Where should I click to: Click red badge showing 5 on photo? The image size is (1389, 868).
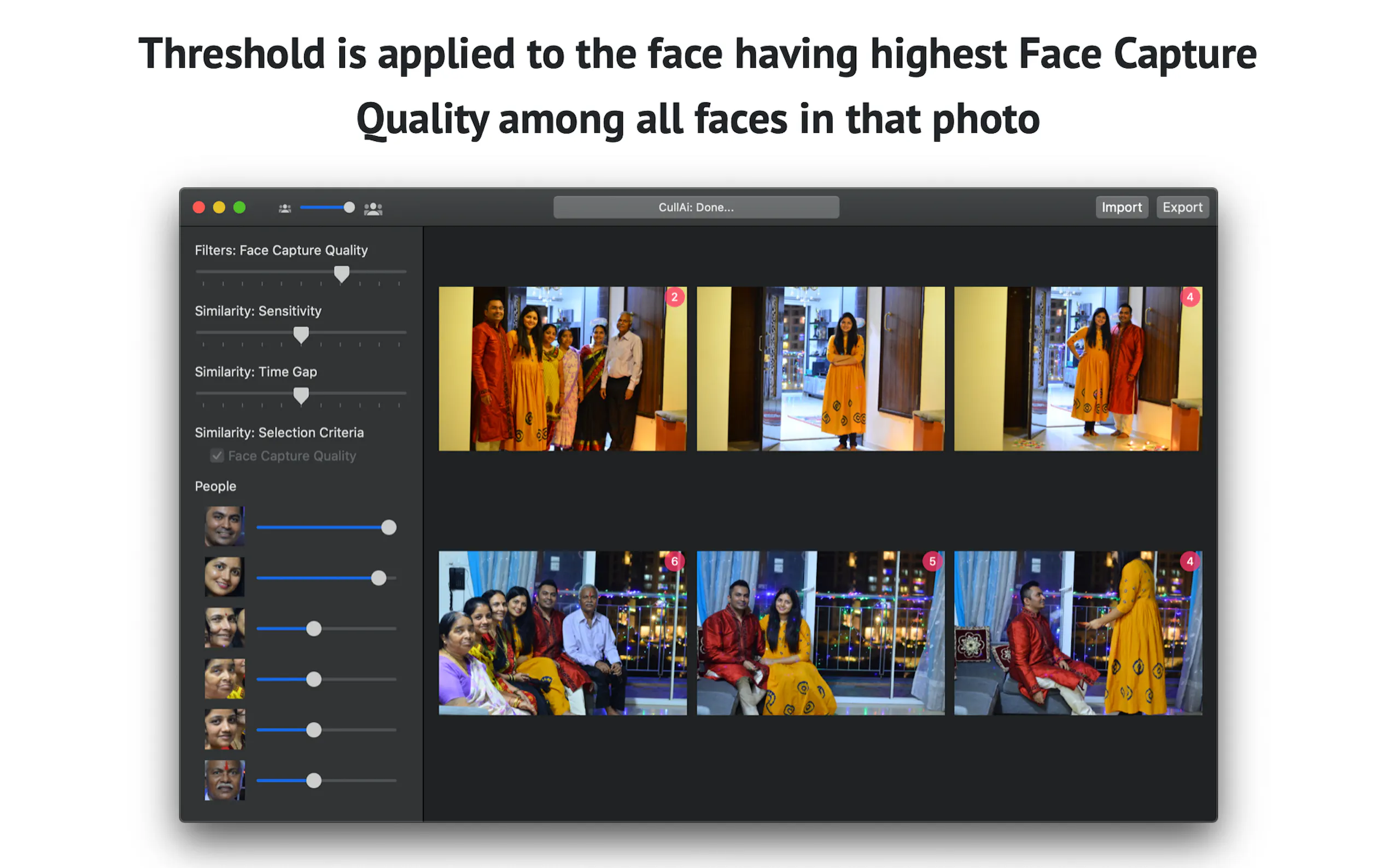point(932,561)
